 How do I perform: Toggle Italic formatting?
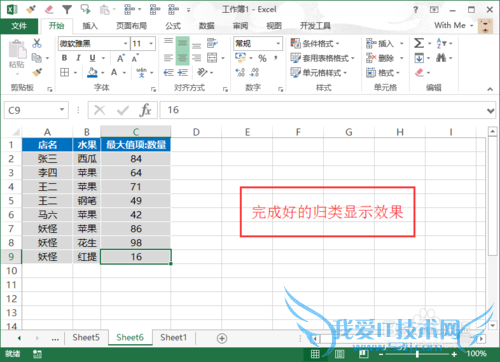pos(78,58)
